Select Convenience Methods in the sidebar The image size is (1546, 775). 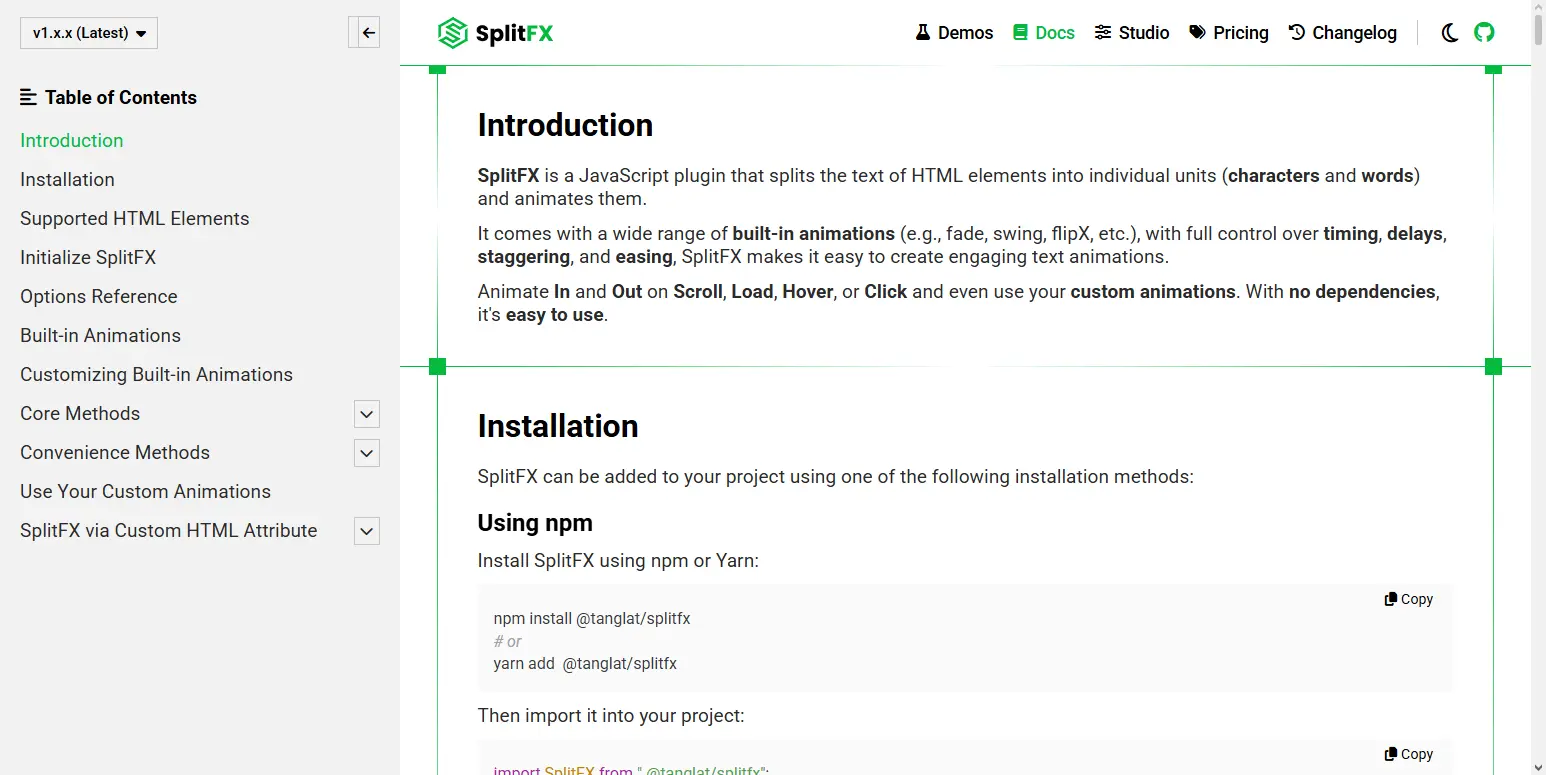[115, 453]
